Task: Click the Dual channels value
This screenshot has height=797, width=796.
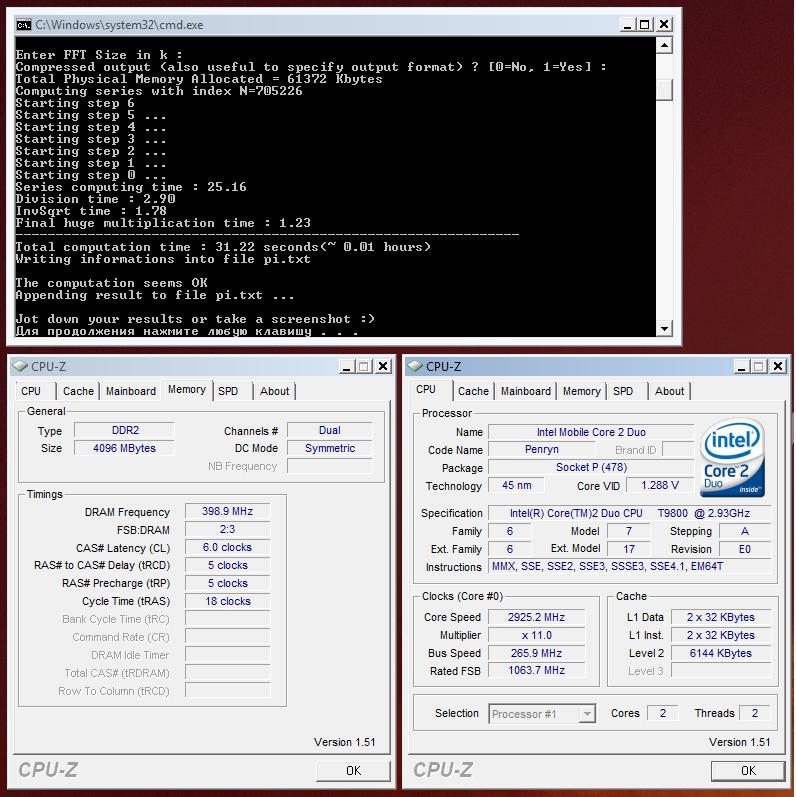Action: (x=330, y=430)
